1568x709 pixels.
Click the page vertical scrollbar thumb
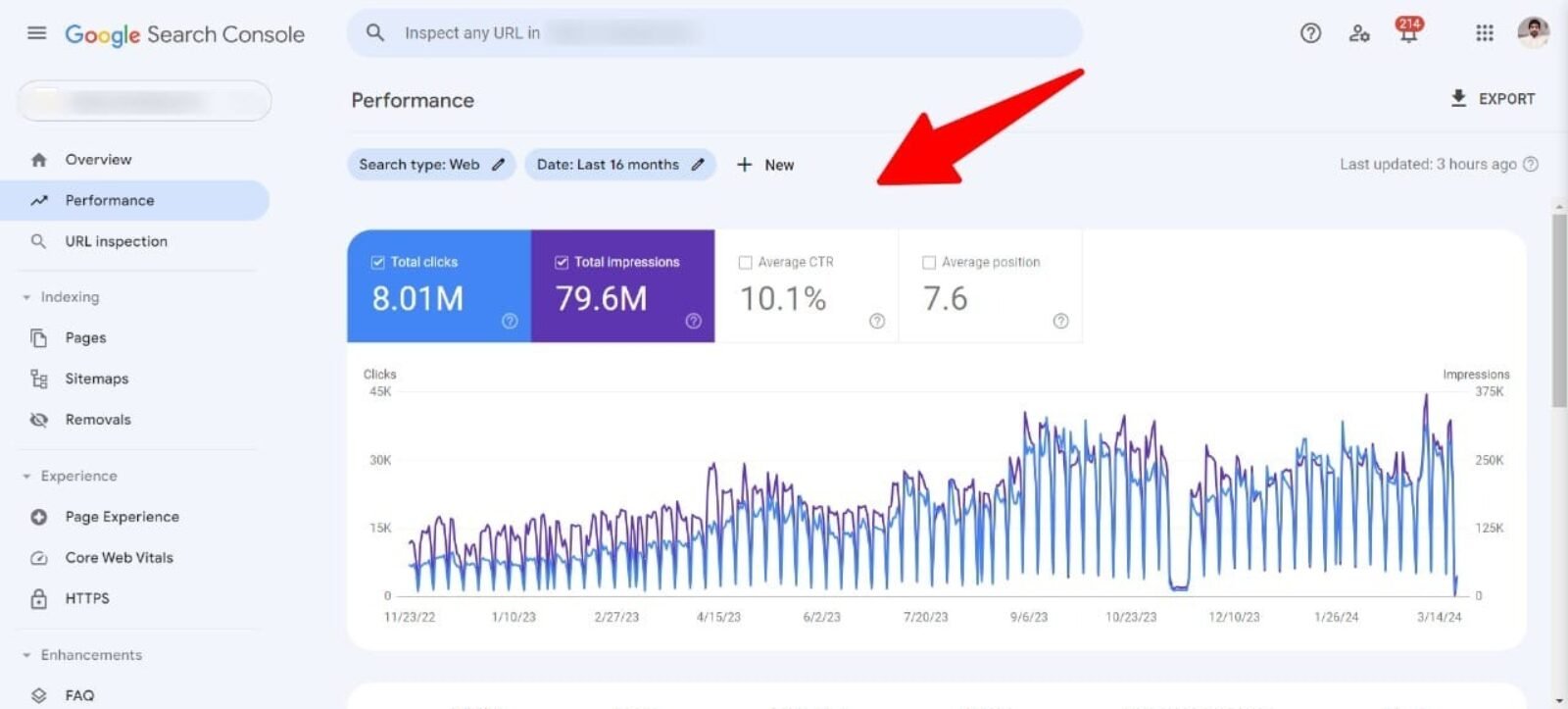pos(1559,310)
